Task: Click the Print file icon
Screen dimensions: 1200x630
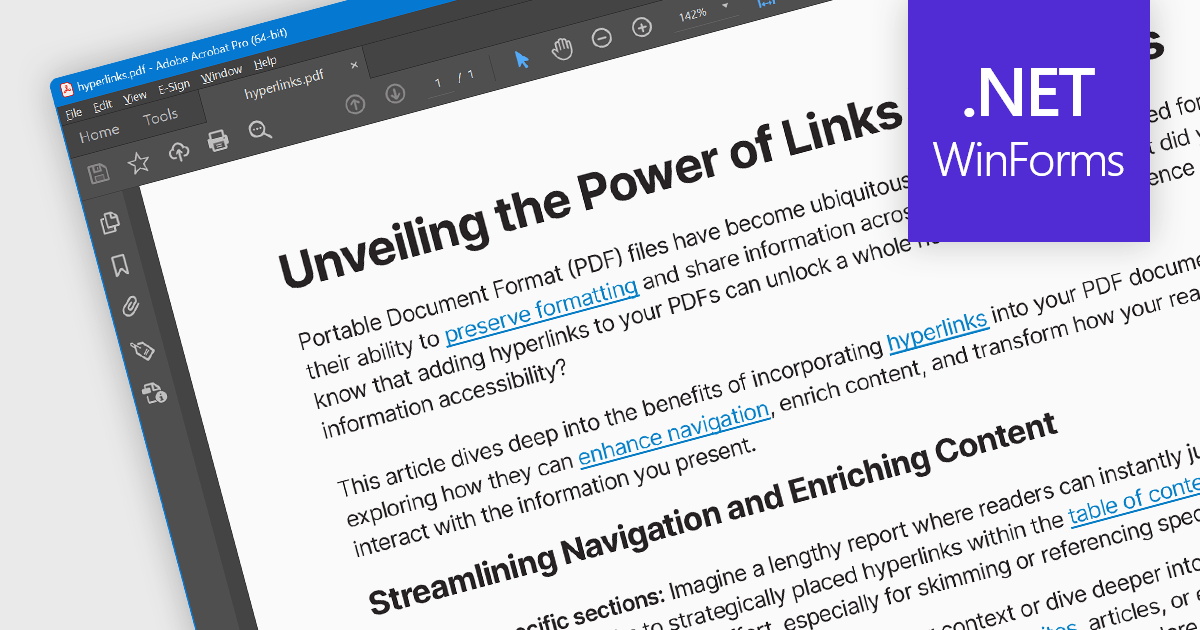Action: coord(219,140)
